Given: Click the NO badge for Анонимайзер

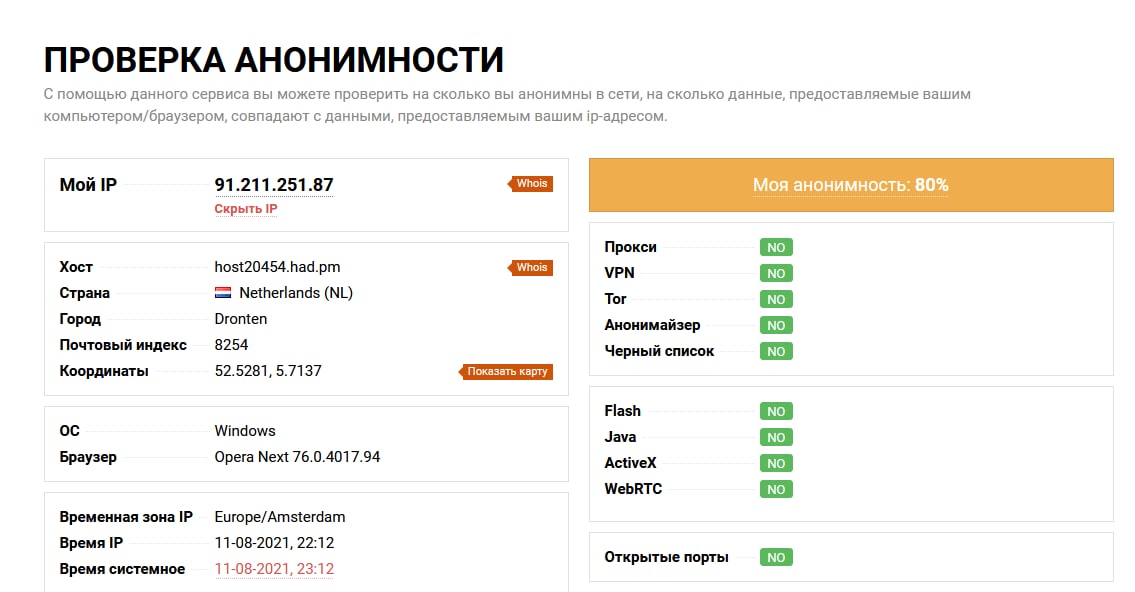Looking at the screenshot, I should (x=776, y=325).
